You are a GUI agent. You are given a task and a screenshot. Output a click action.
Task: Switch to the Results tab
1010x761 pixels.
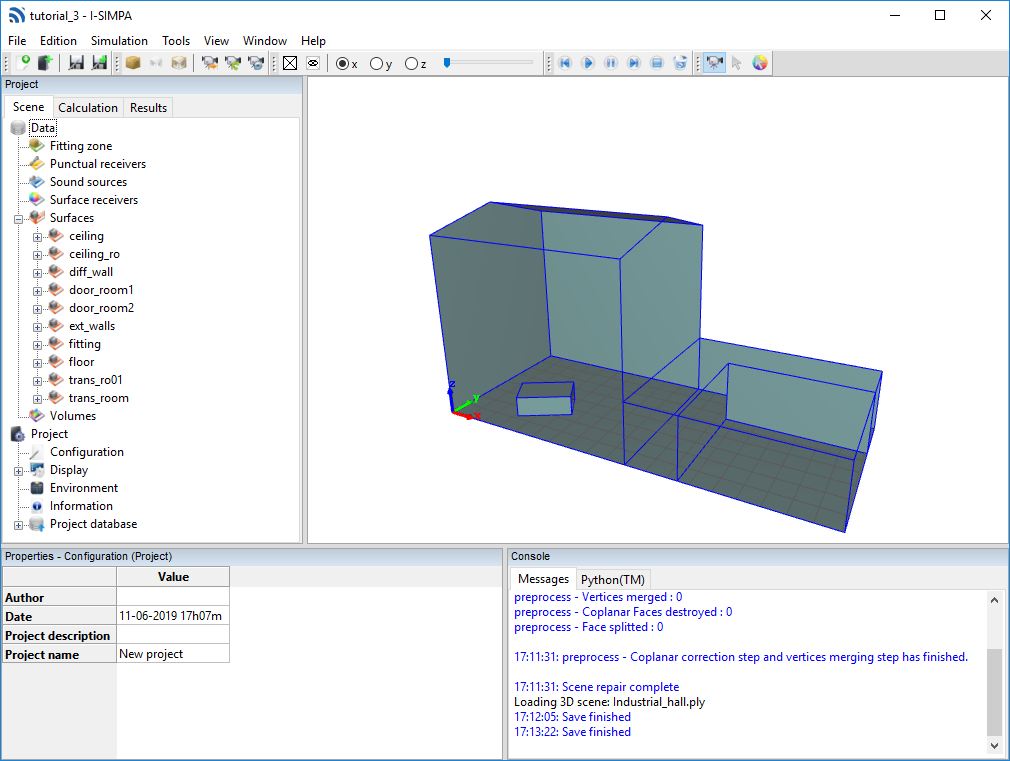(148, 108)
